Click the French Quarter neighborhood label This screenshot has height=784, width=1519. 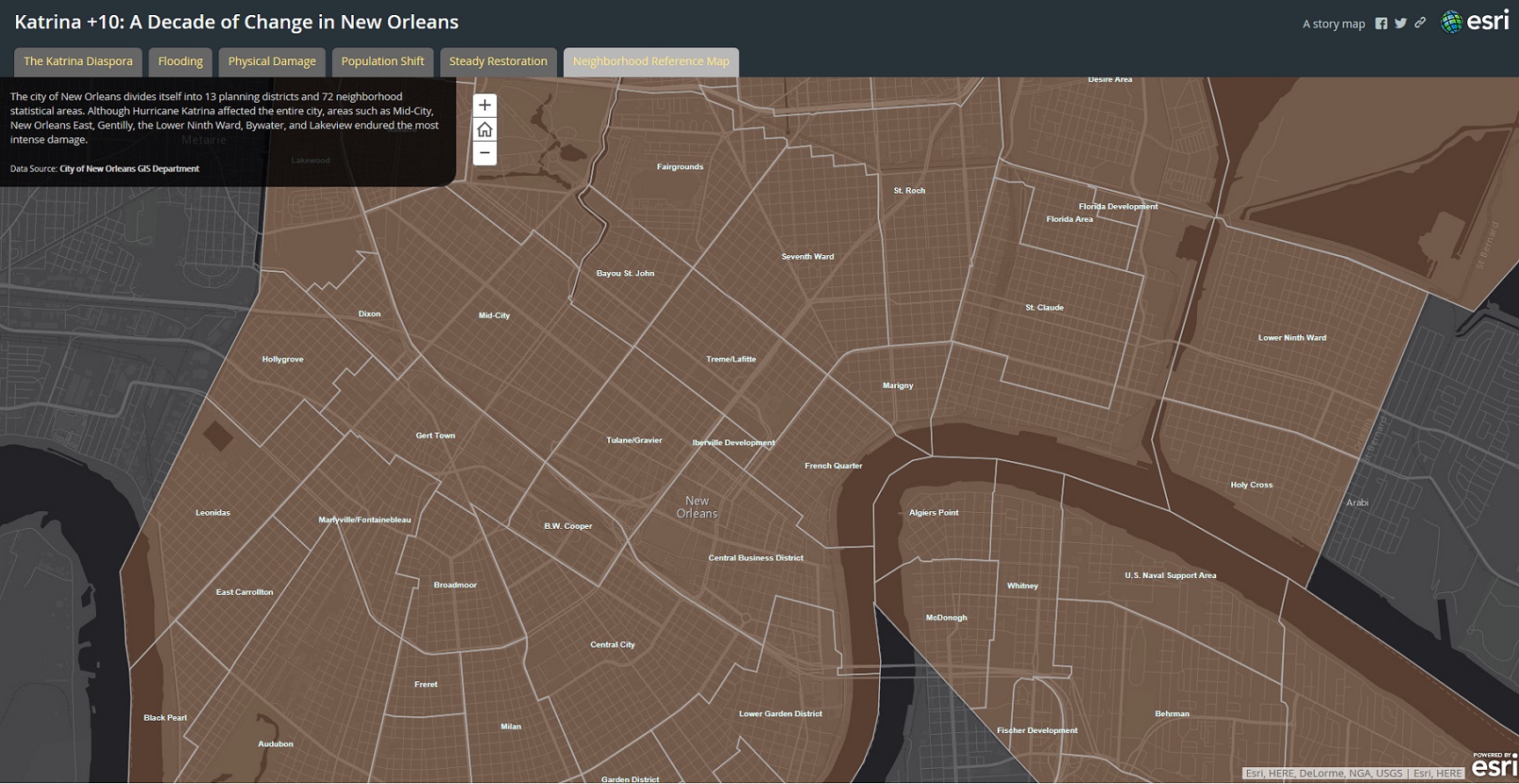point(833,465)
